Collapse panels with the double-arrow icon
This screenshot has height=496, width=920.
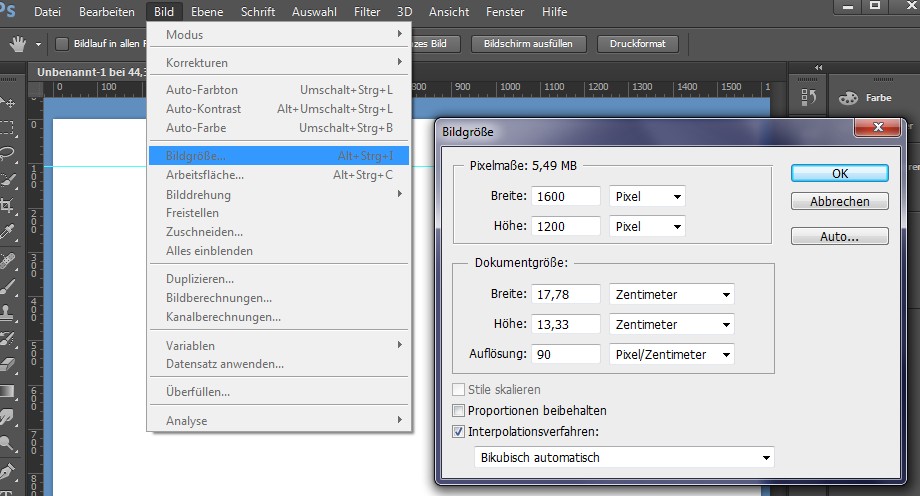818,68
